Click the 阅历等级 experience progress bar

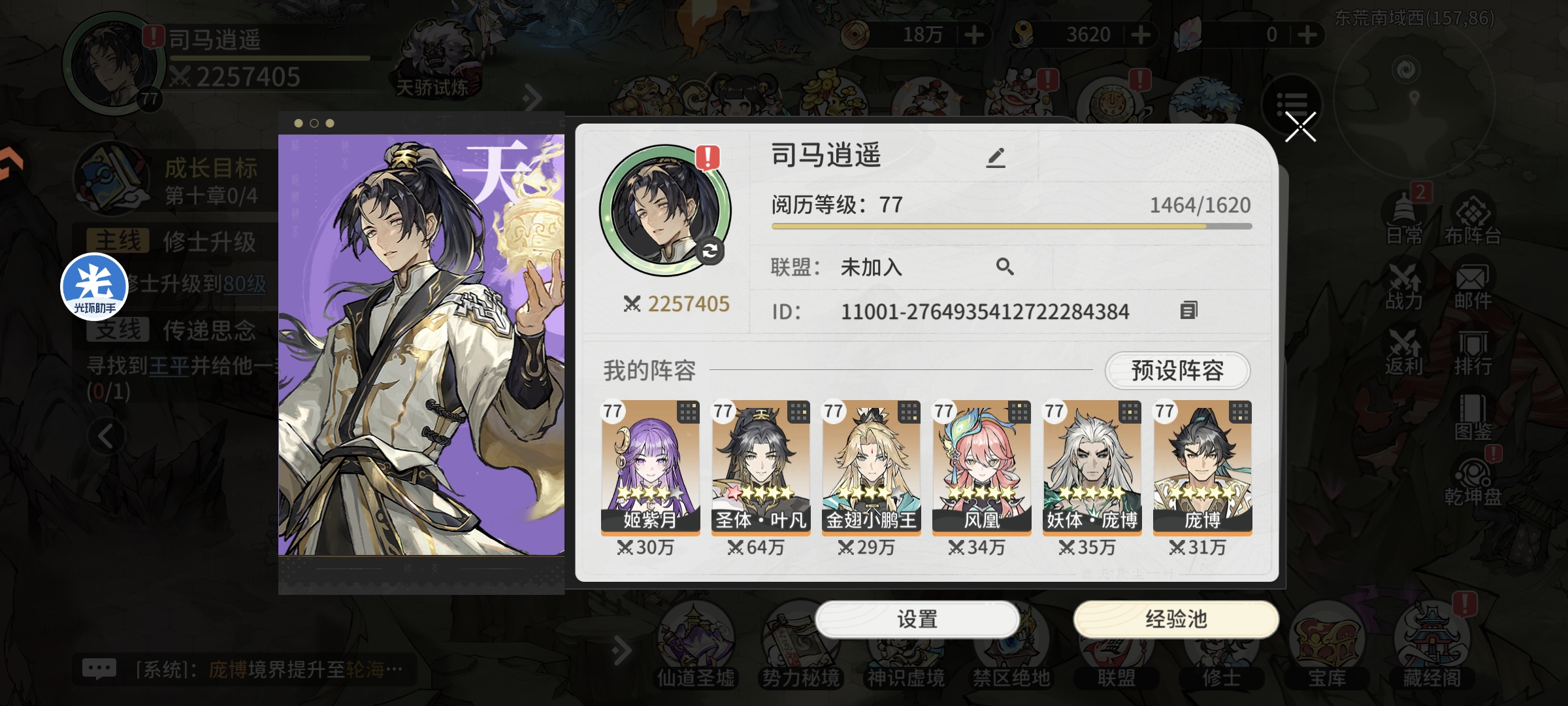click(x=1011, y=226)
